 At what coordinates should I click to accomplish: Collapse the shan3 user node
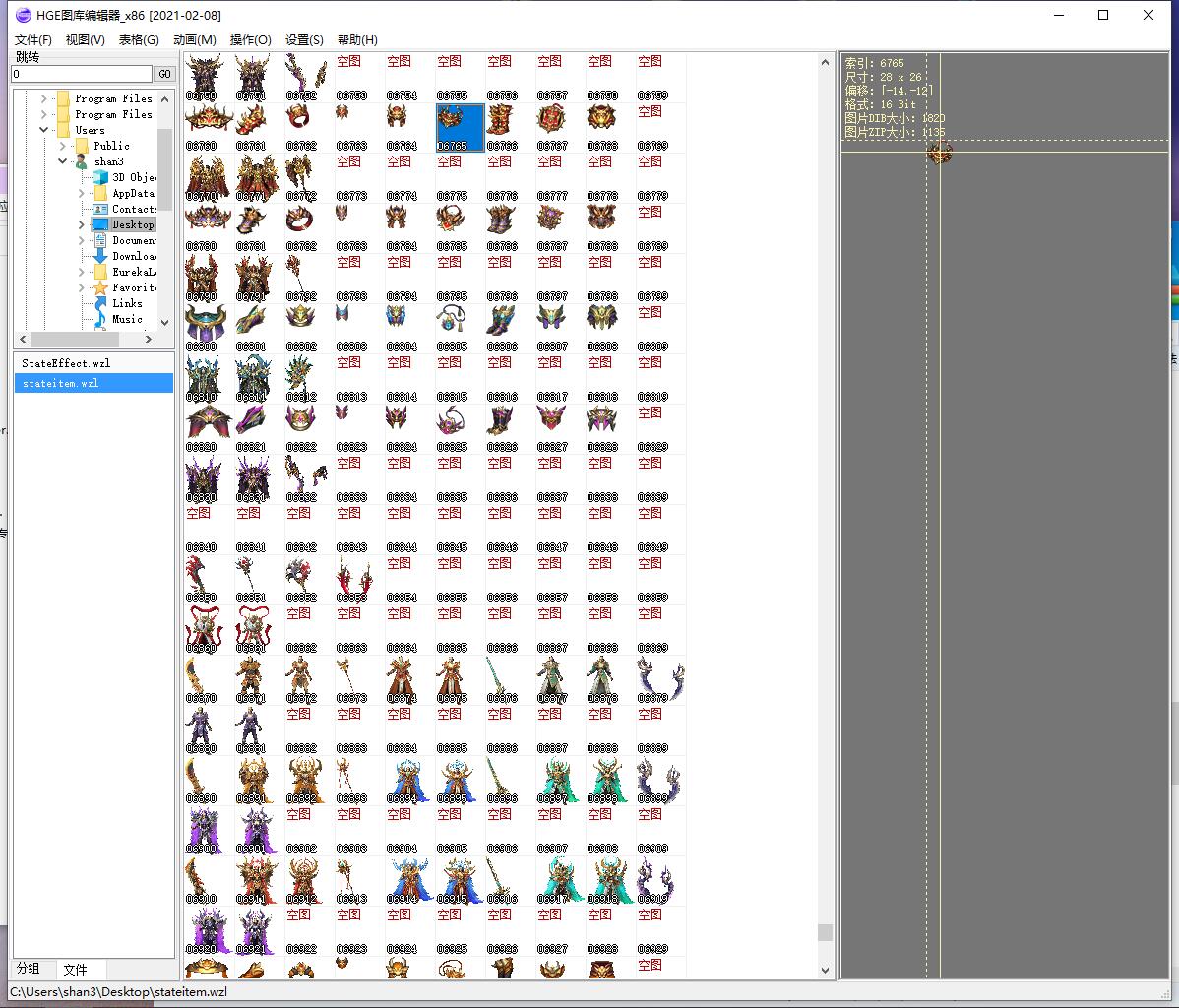pos(62,161)
